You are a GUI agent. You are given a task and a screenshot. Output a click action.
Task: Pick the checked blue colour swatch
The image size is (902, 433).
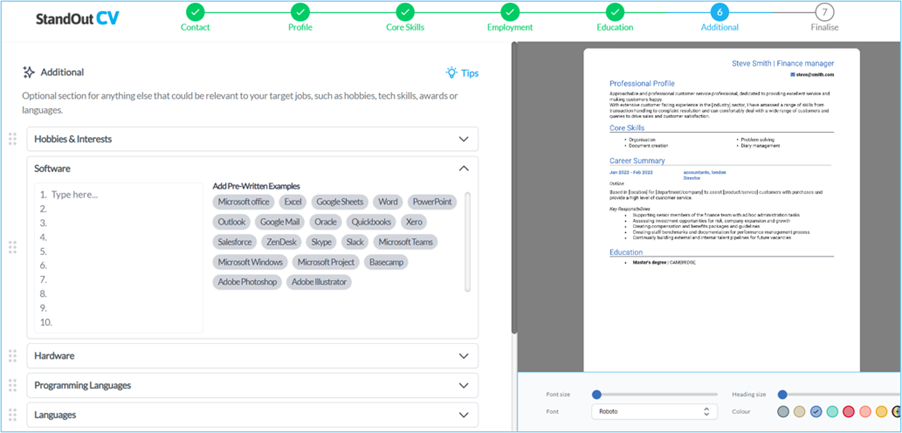816,412
